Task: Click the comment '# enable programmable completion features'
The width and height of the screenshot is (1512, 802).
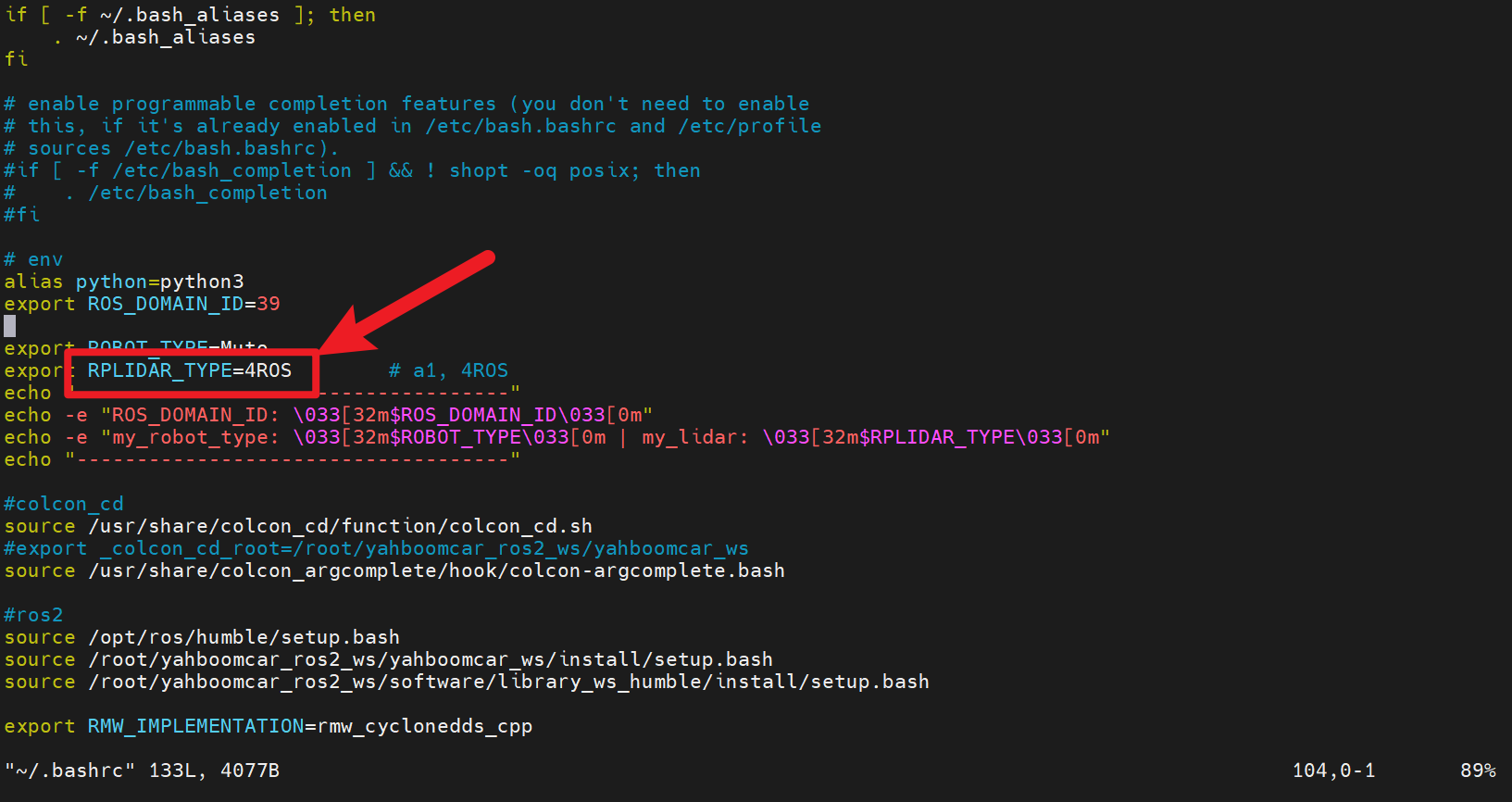Action: [x=406, y=104]
